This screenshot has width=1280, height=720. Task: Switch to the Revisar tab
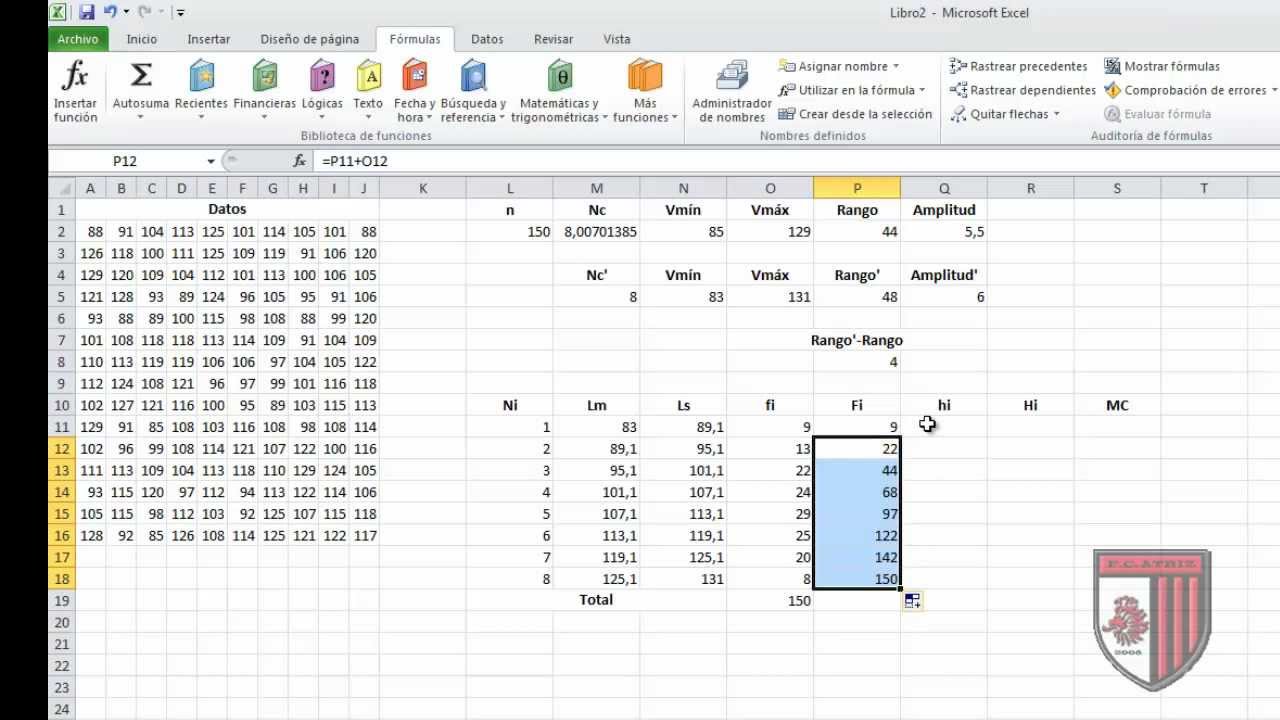coord(554,39)
